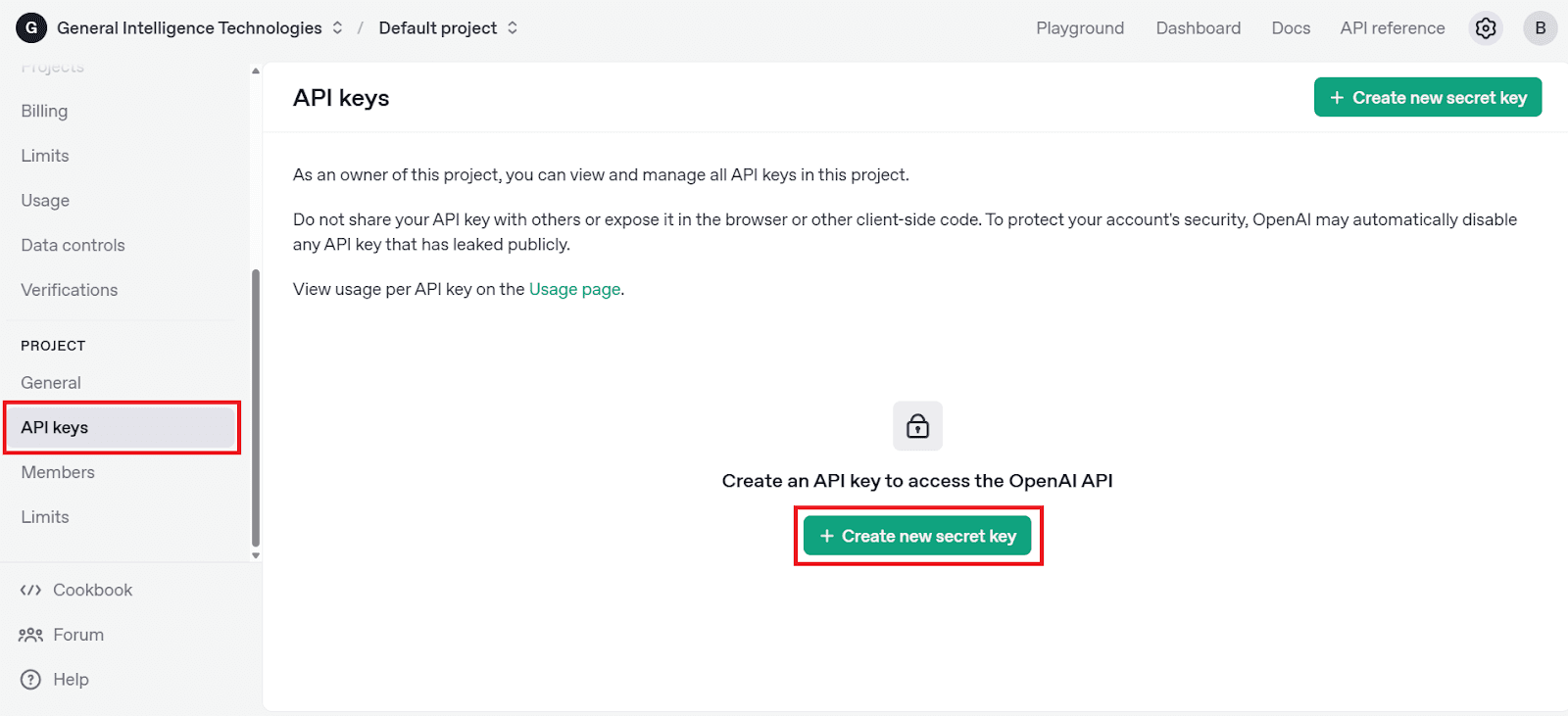
Task: Open API reference in the top navigation
Action: [1393, 28]
